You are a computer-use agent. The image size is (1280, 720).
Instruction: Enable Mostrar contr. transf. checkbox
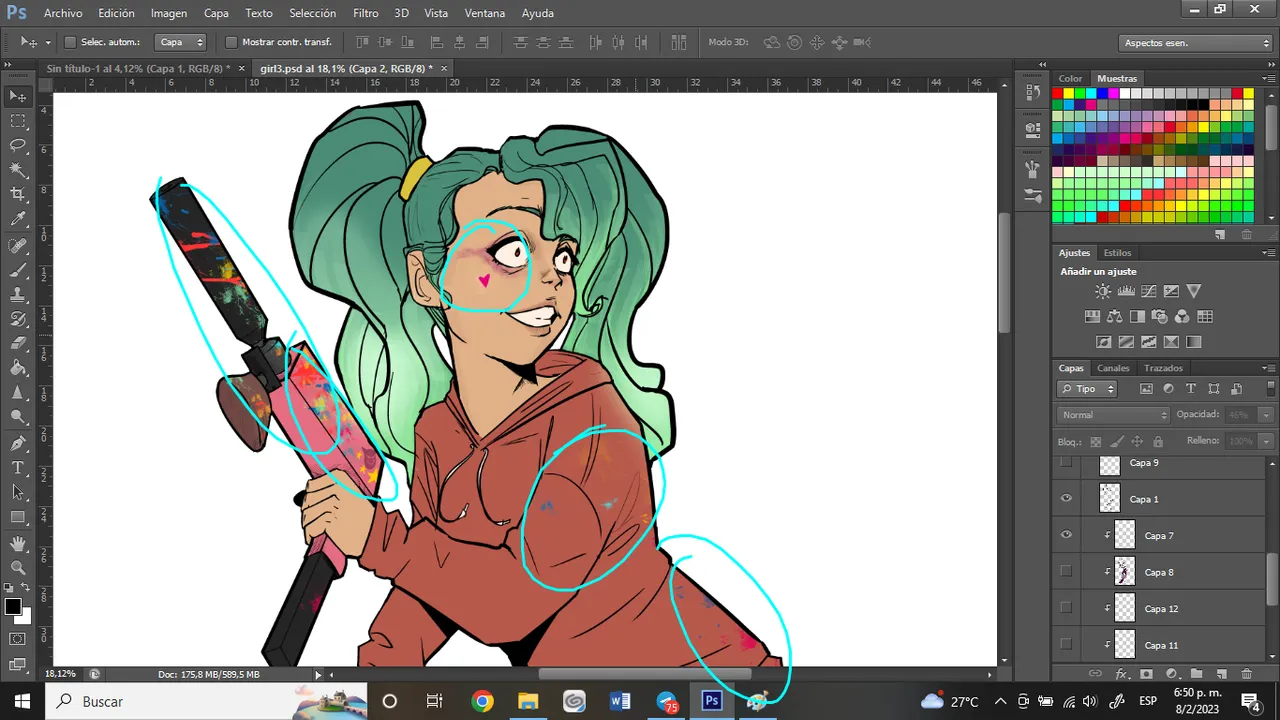click(231, 42)
